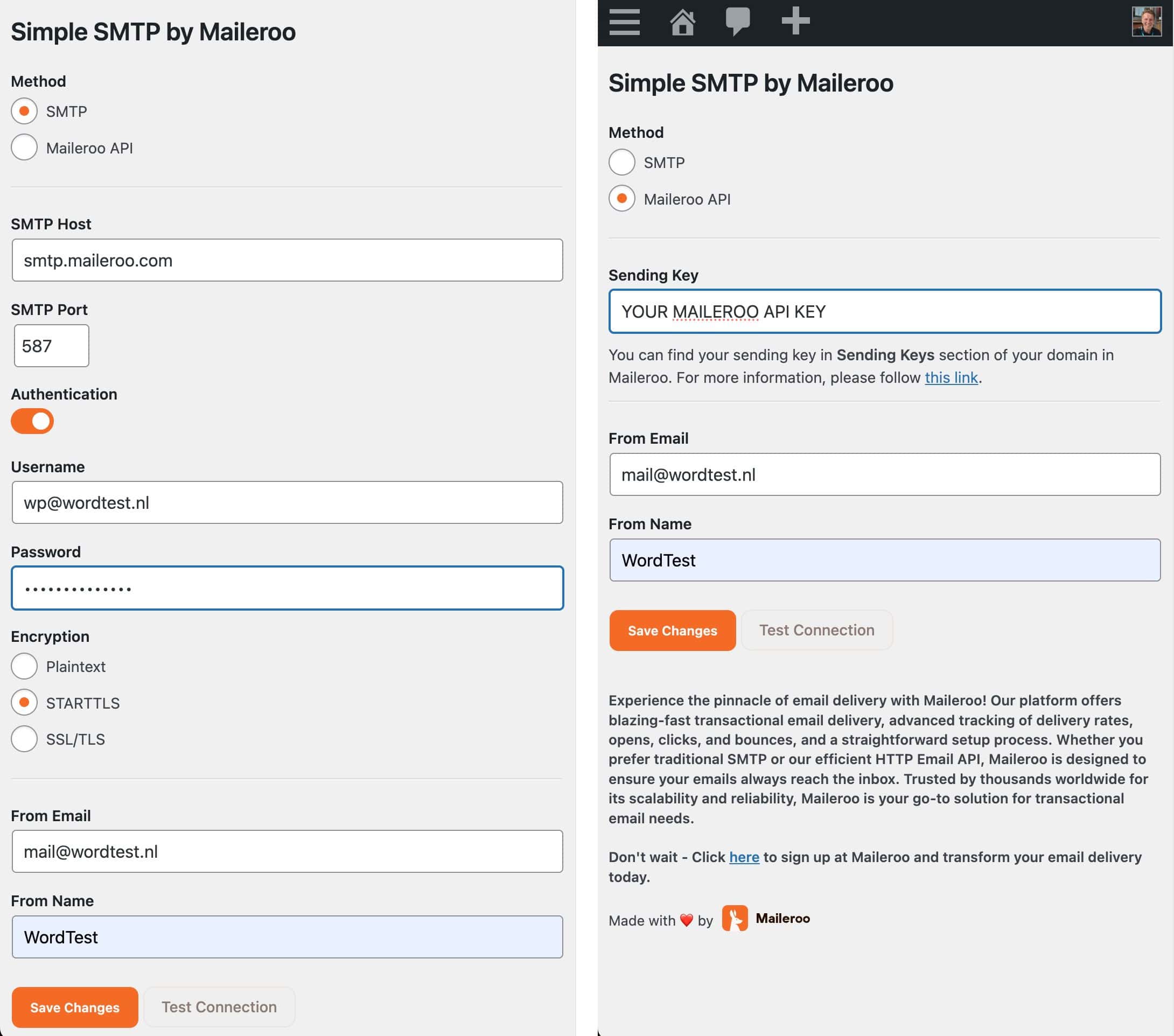Save Changes in the left panel
Viewport: 1174px width, 1036px height.
click(75, 1007)
